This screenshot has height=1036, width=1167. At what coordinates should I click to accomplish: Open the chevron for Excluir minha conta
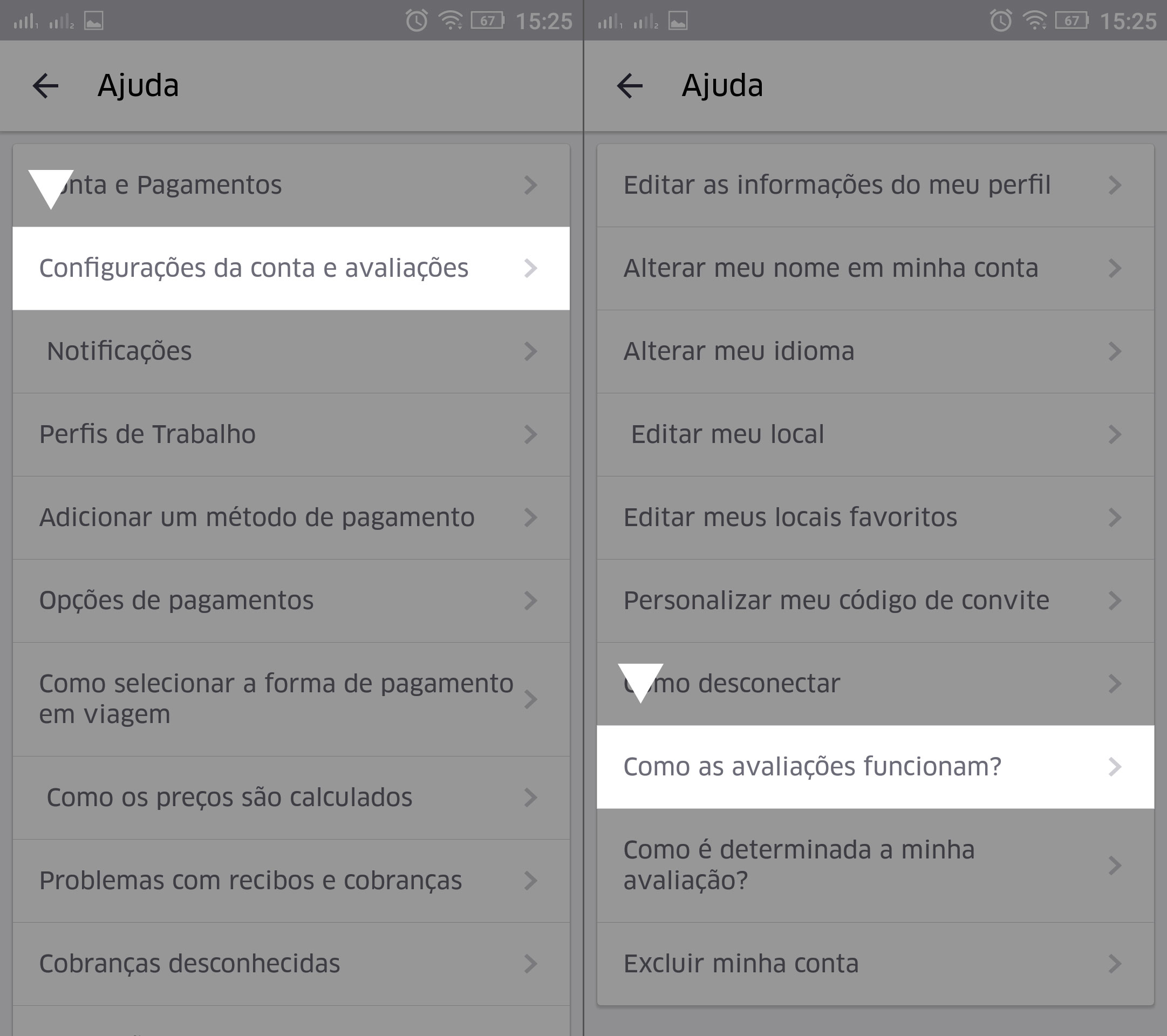pos(1115,964)
